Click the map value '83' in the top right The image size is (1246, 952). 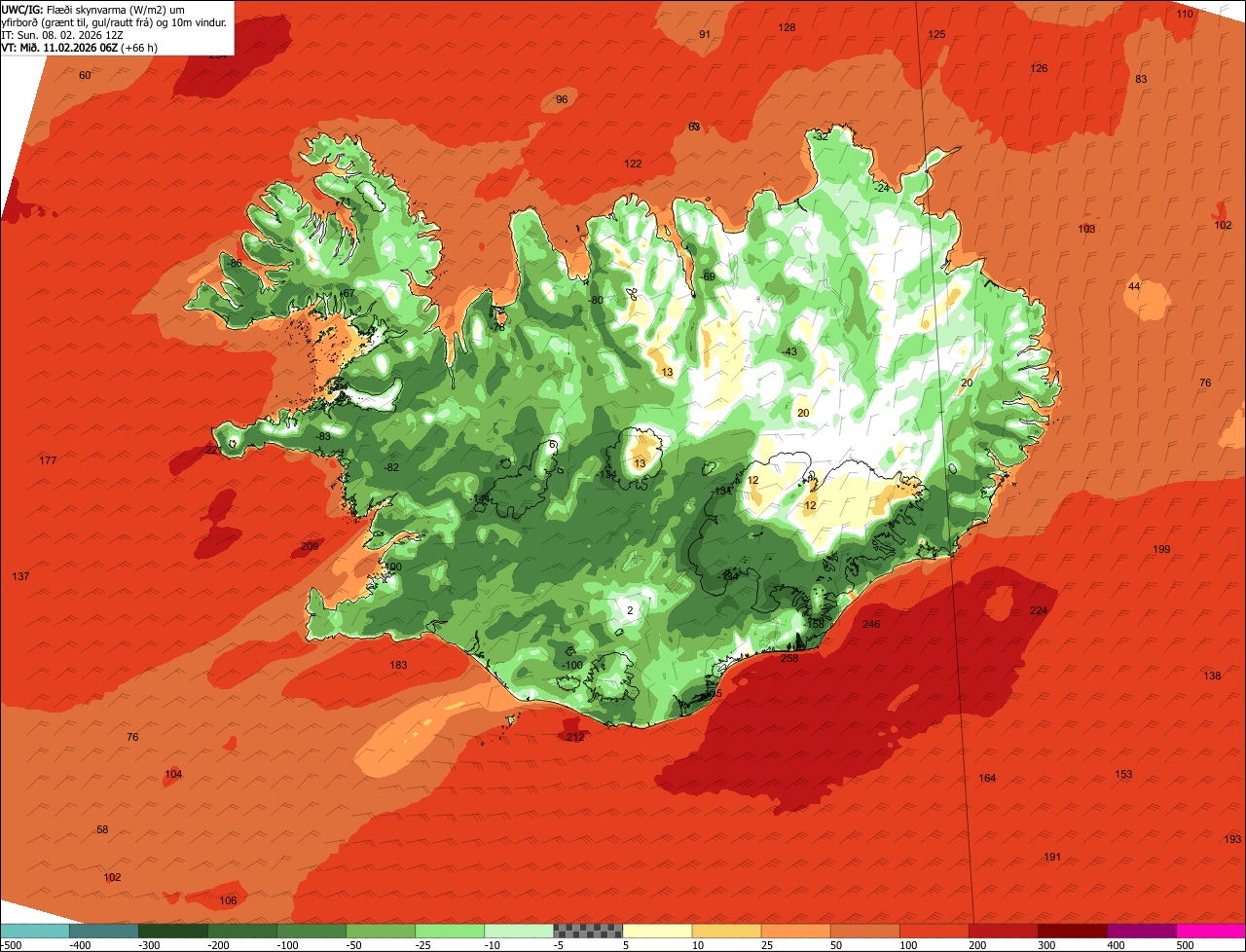point(1141,80)
